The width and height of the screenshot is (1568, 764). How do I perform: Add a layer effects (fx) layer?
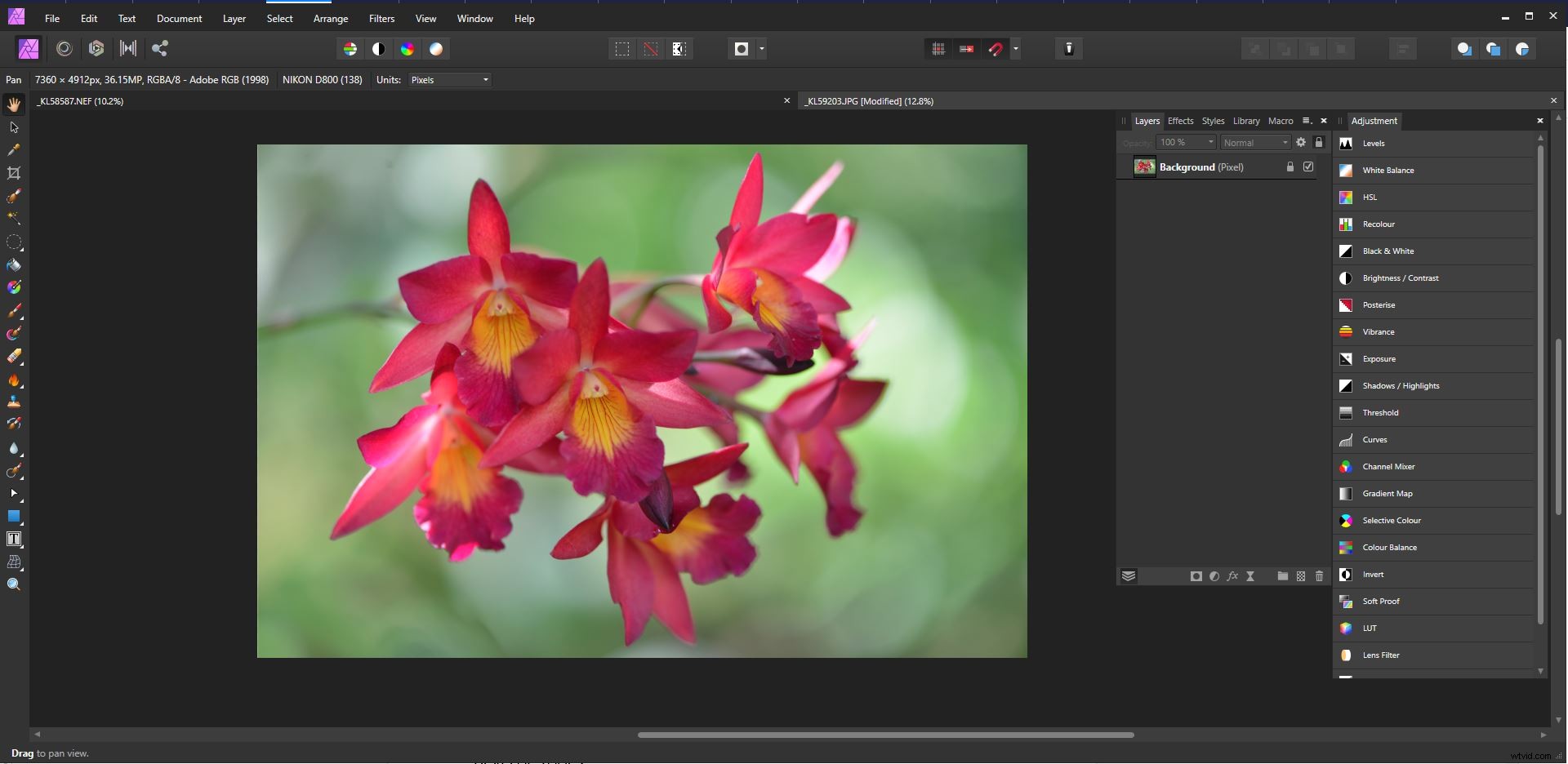[x=1232, y=576]
